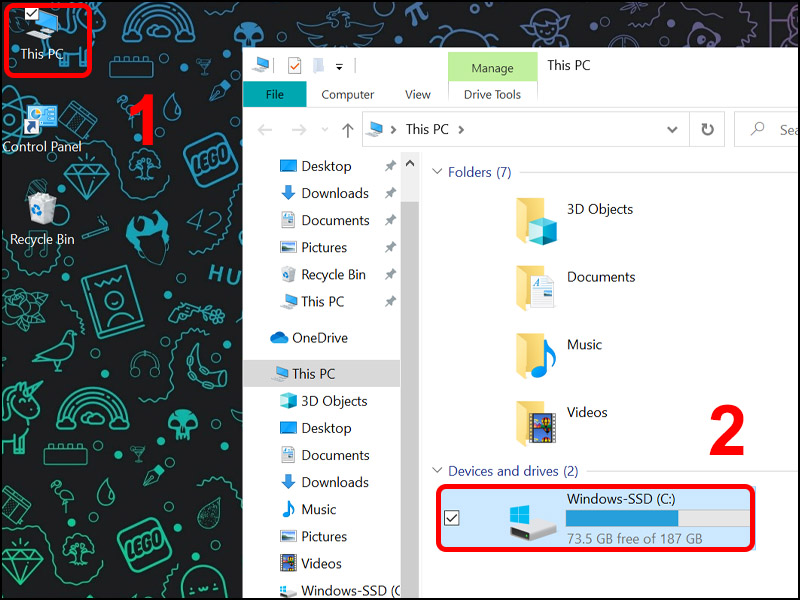The width and height of the screenshot is (800, 600).
Task: Collapse the Folders (7) section
Action: 437,172
